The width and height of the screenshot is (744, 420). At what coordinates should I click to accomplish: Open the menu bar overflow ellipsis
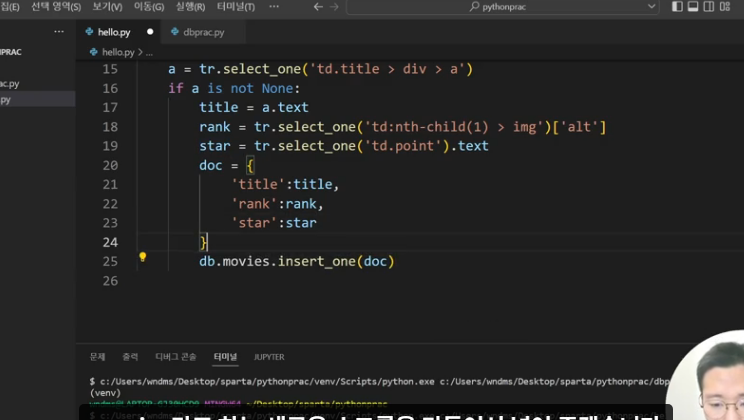coord(274,6)
